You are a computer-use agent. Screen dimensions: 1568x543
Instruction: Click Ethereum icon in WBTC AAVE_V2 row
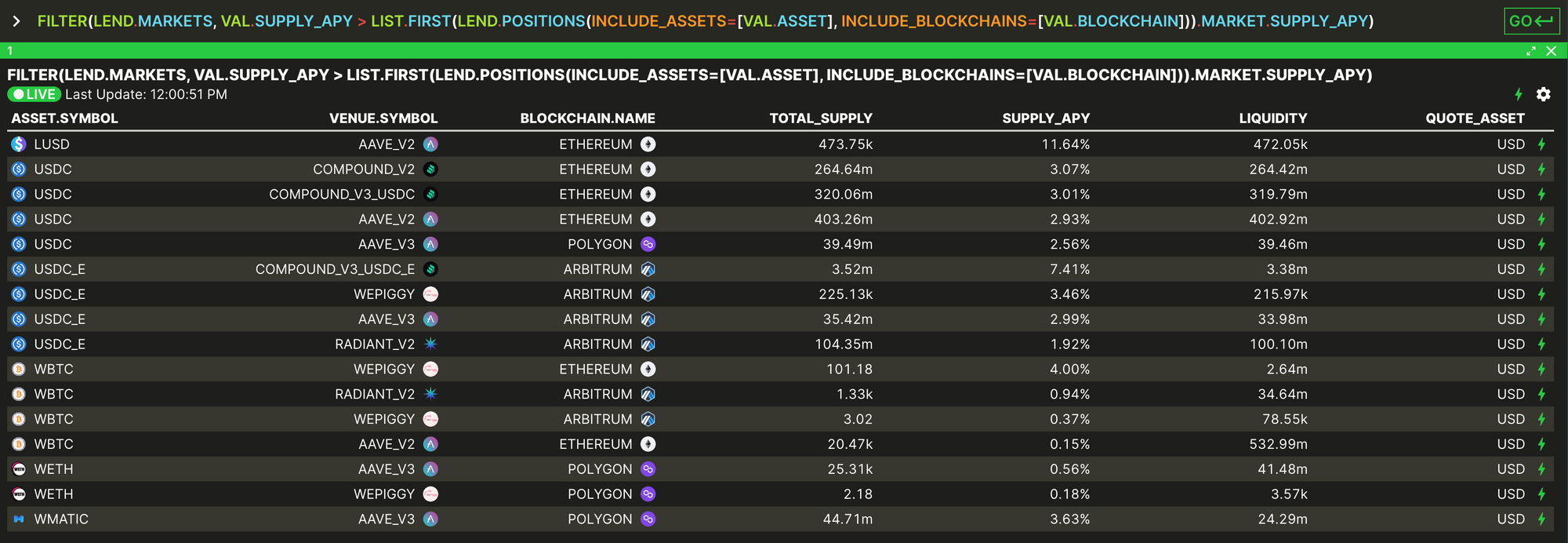click(x=648, y=444)
